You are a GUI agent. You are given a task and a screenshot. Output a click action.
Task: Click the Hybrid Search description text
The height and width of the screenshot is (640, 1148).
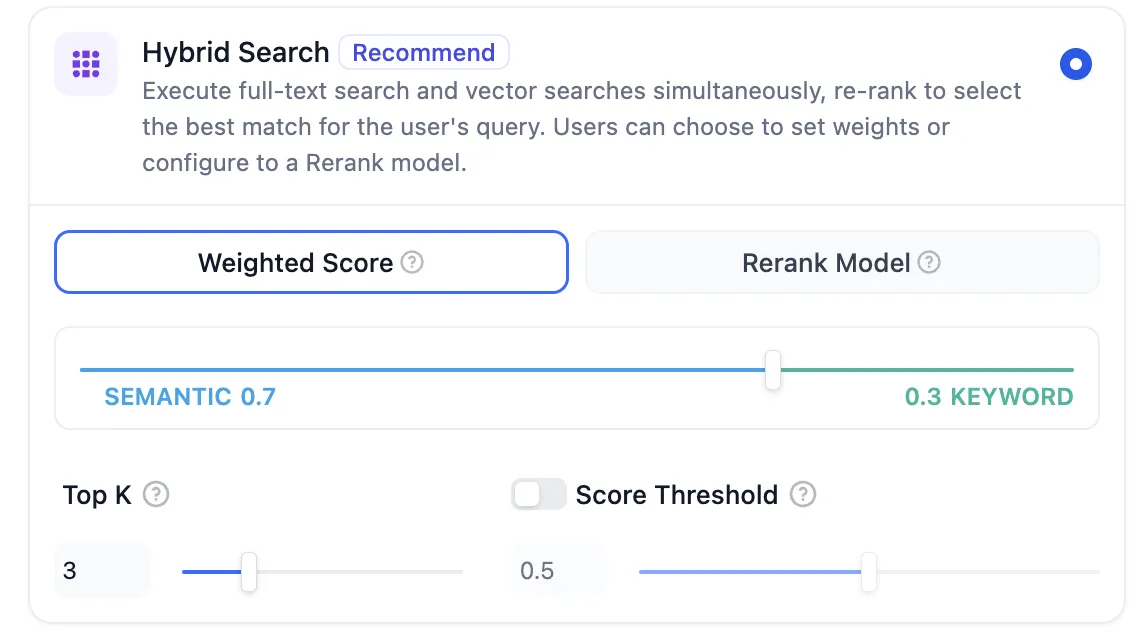pyautogui.click(x=580, y=127)
